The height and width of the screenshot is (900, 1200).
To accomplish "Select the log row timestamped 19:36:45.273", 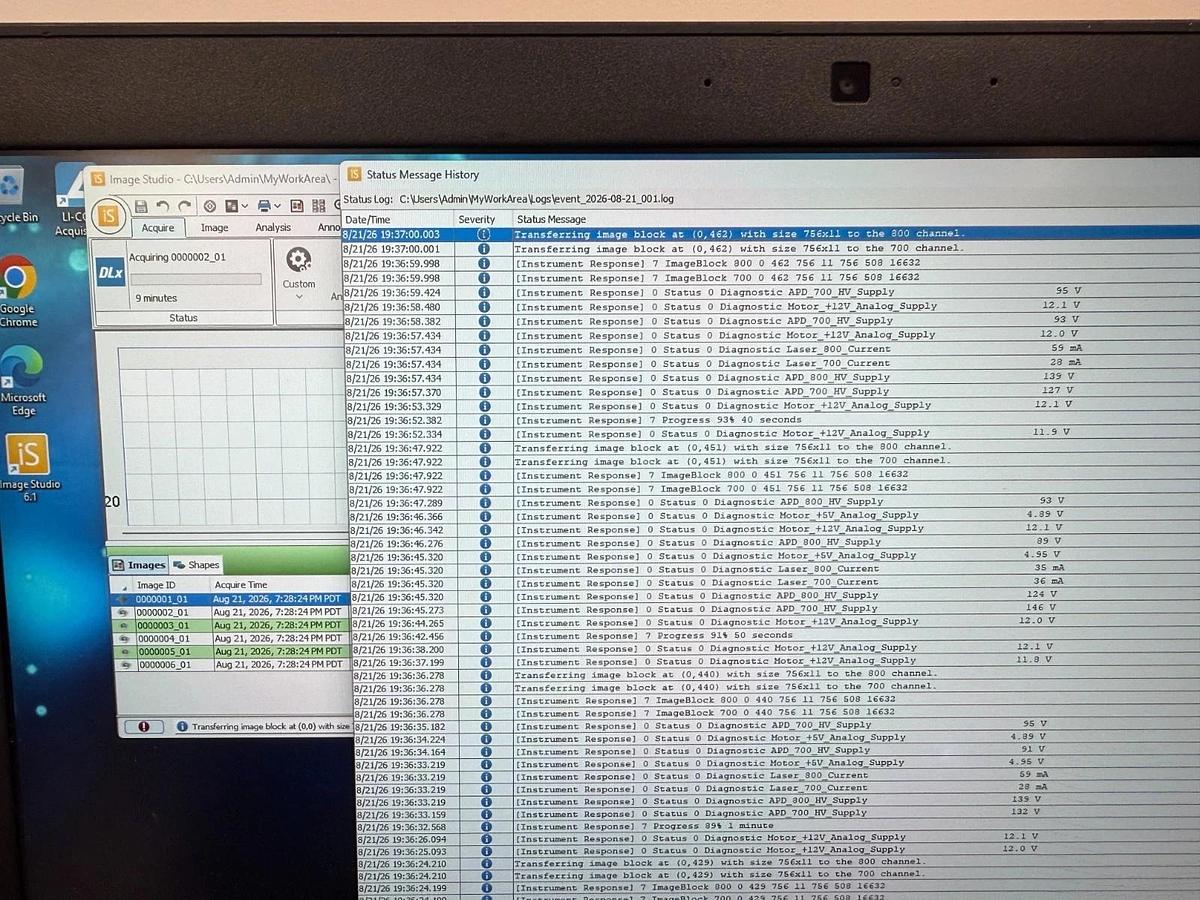I will [x=772, y=609].
